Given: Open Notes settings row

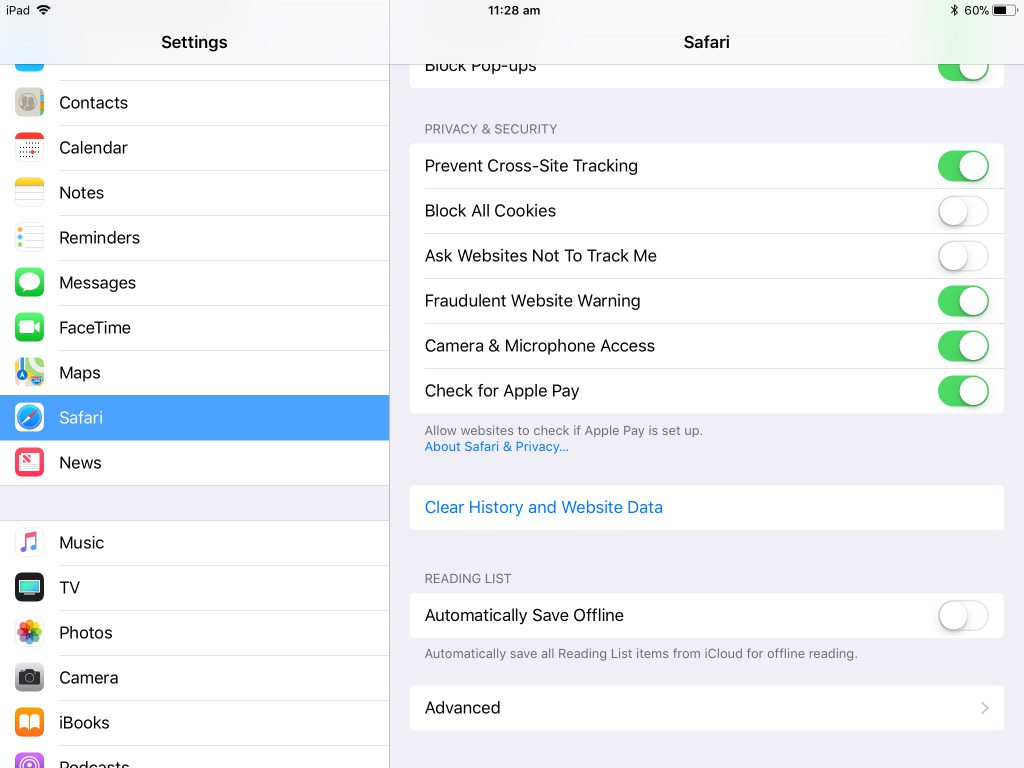Looking at the screenshot, I should (195, 193).
